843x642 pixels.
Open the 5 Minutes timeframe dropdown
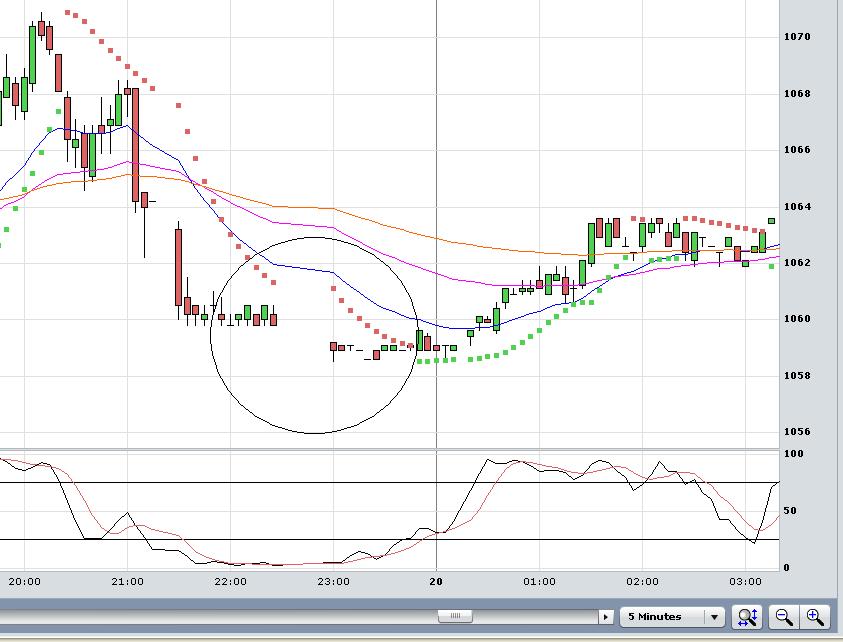pos(671,617)
